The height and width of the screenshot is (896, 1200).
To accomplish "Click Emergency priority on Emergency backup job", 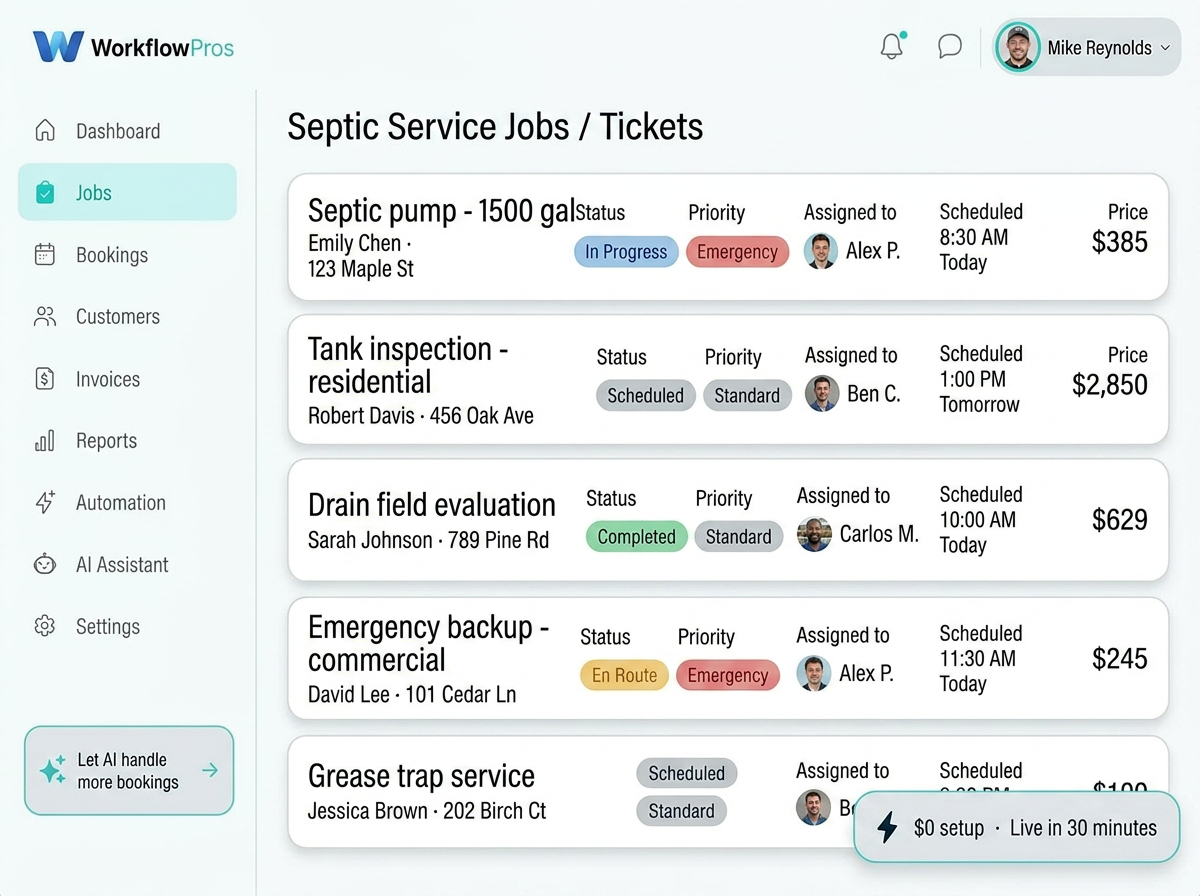I will tap(727, 675).
